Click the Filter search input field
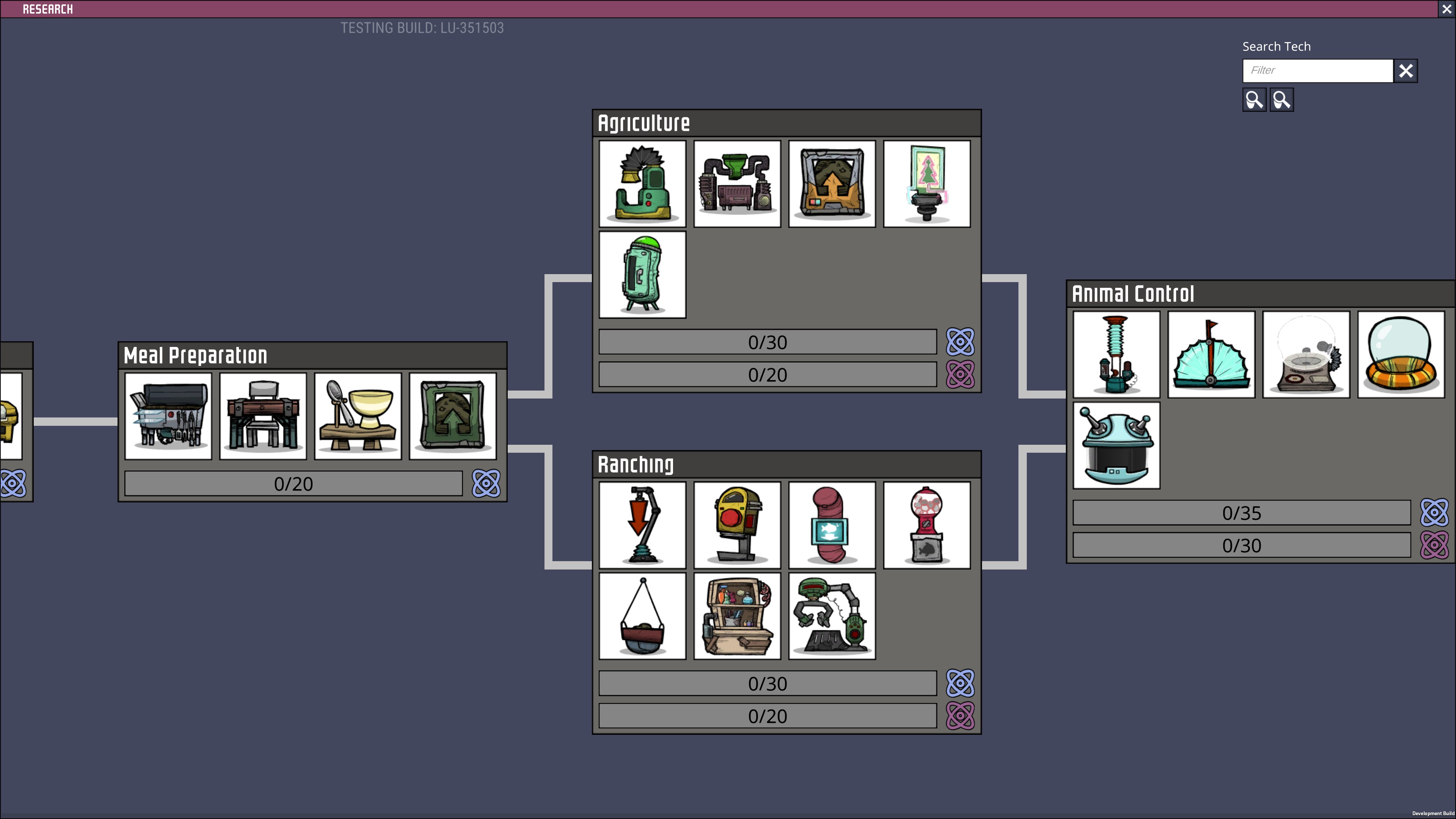The image size is (1456, 819). (1318, 71)
